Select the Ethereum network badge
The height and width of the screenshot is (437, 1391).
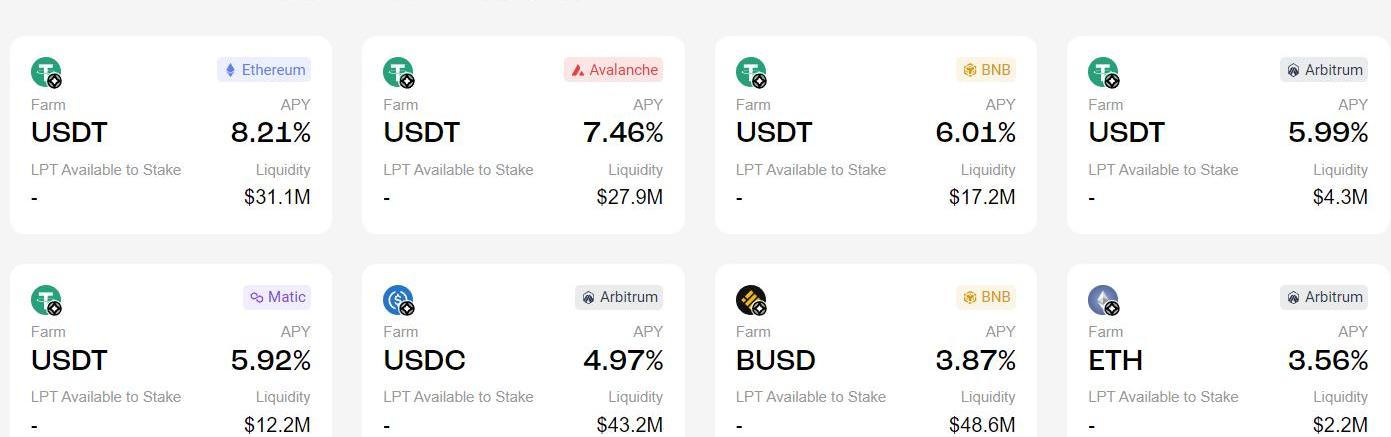[264, 70]
